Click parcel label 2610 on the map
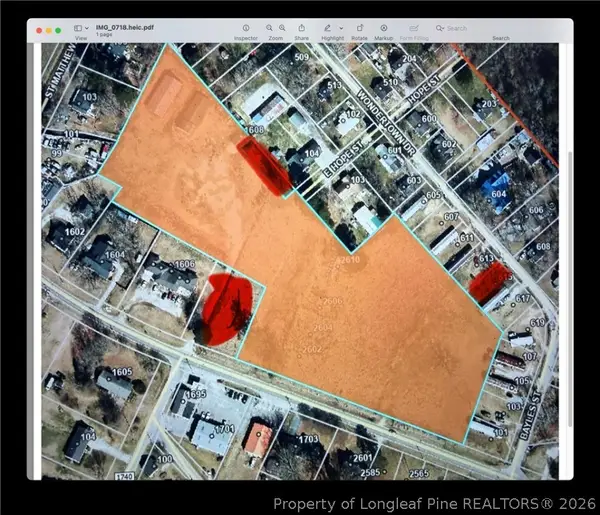600x515 pixels. [350, 260]
